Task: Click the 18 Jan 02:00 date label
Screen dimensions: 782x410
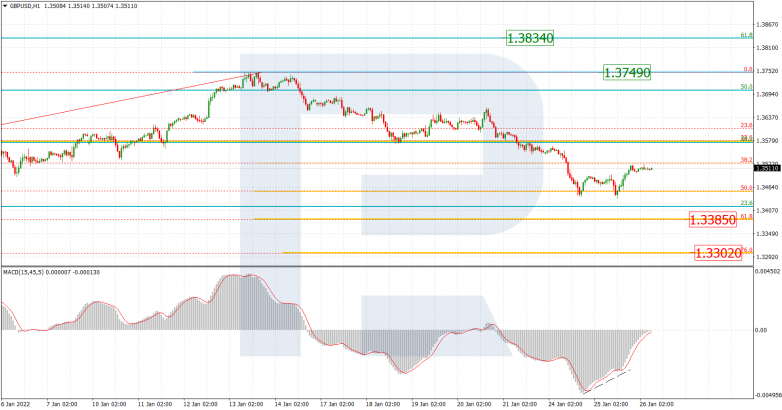Action: 384,404
